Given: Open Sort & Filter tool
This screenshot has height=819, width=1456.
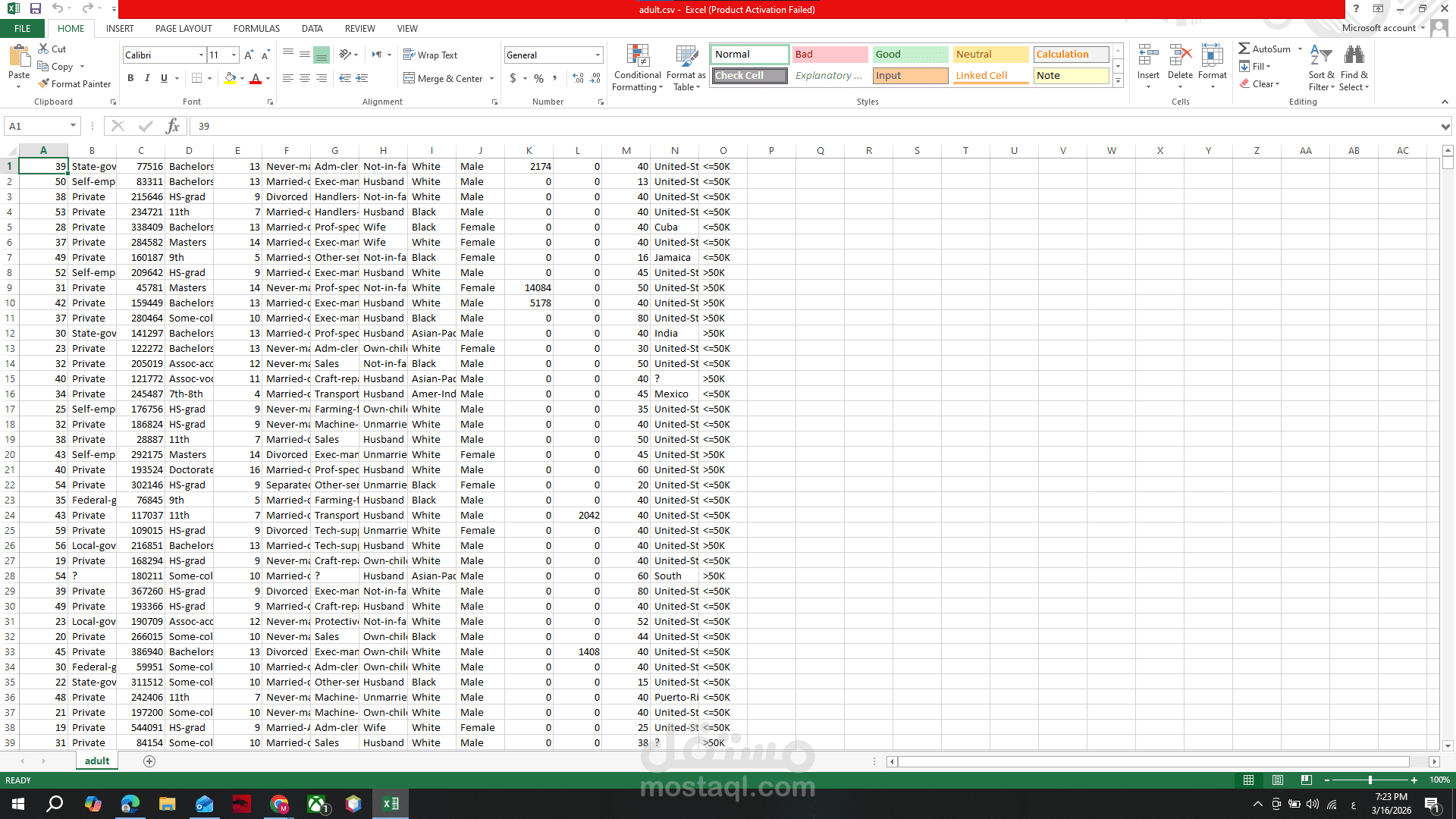Looking at the screenshot, I should [x=1320, y=57].
